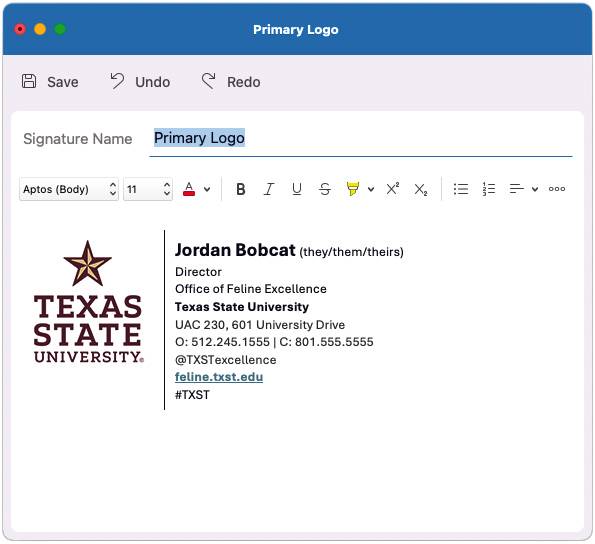
Task: Click the Signature Name input field
Action: [360, 138]
